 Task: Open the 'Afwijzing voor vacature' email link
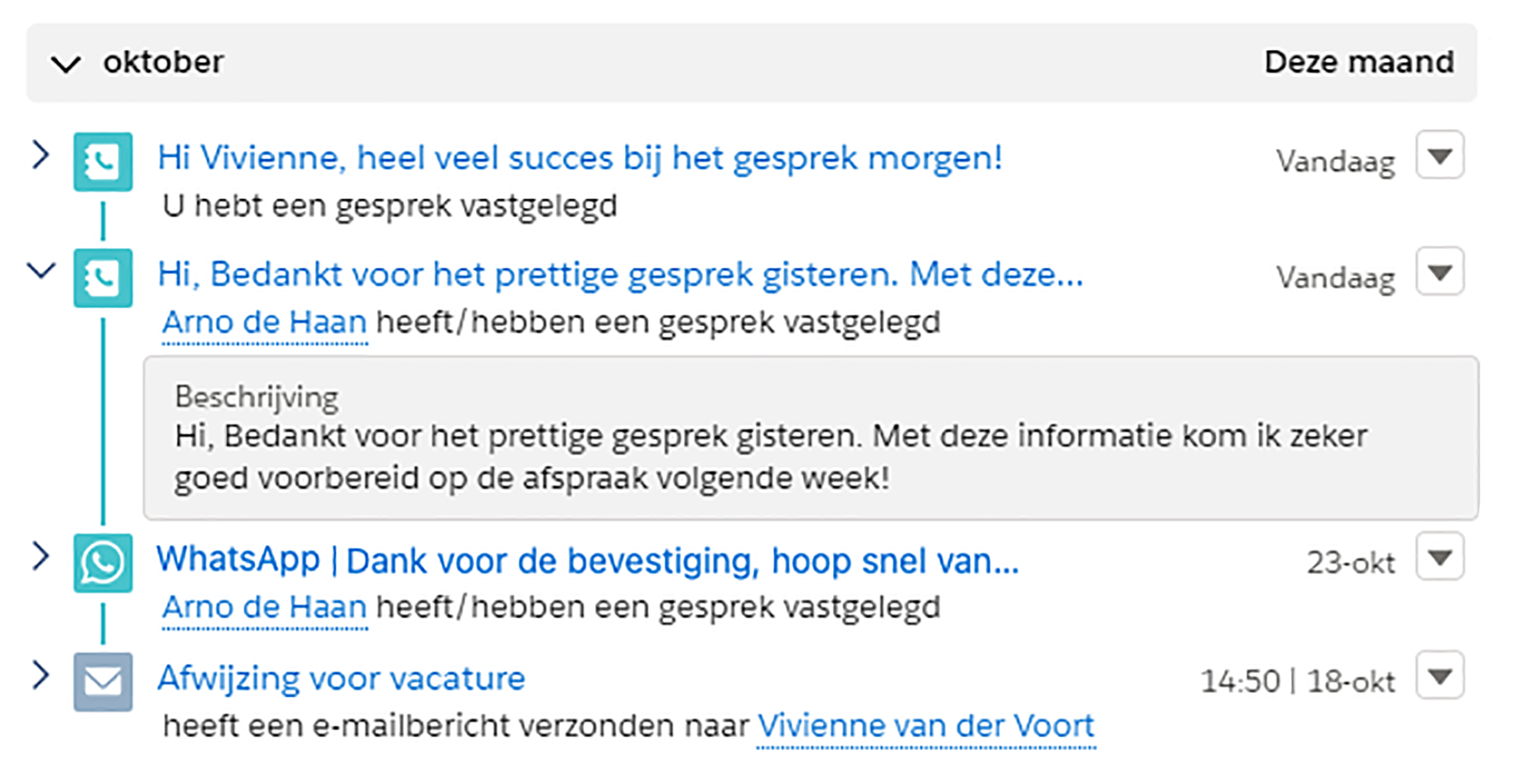click(x=341, y=679)
